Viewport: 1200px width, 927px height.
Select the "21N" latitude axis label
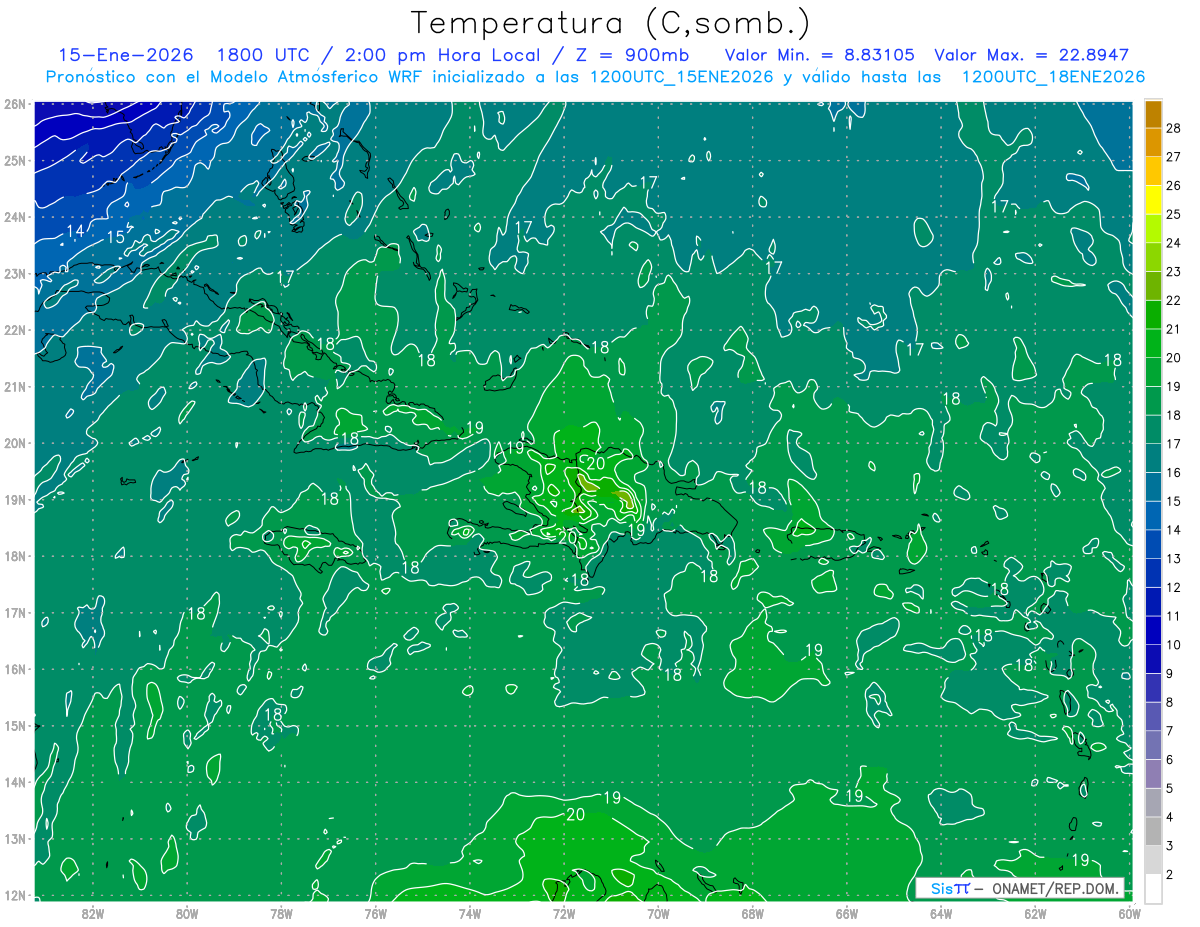coord(14,386)
